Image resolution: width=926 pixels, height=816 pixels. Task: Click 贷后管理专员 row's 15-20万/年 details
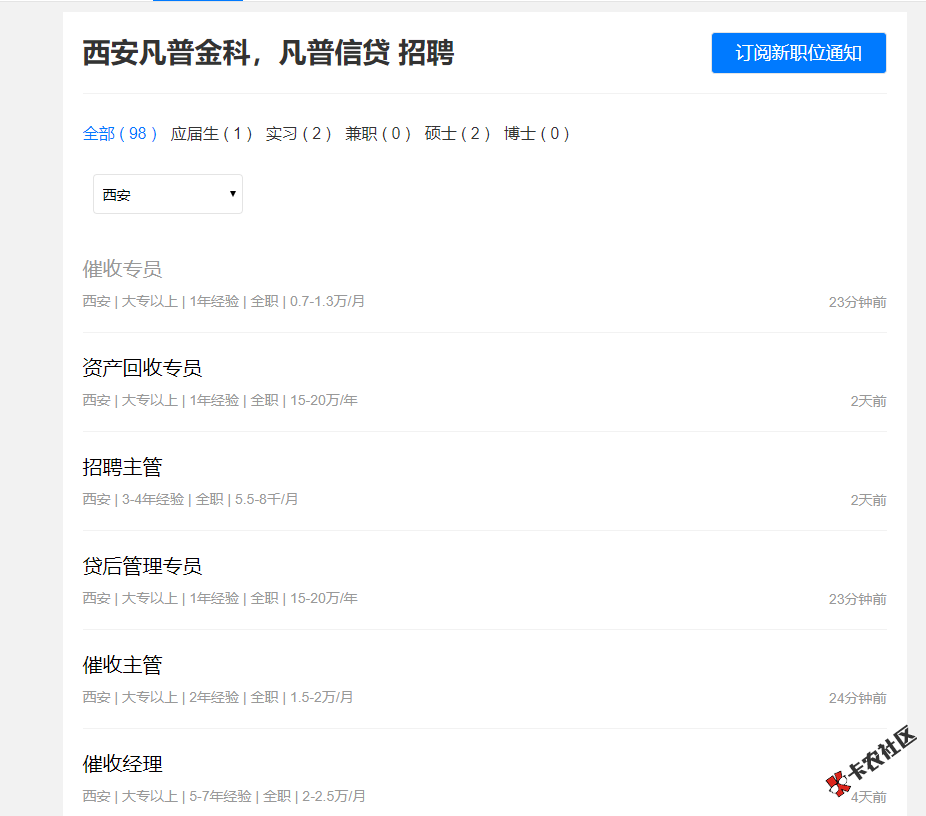pos(220,598)
